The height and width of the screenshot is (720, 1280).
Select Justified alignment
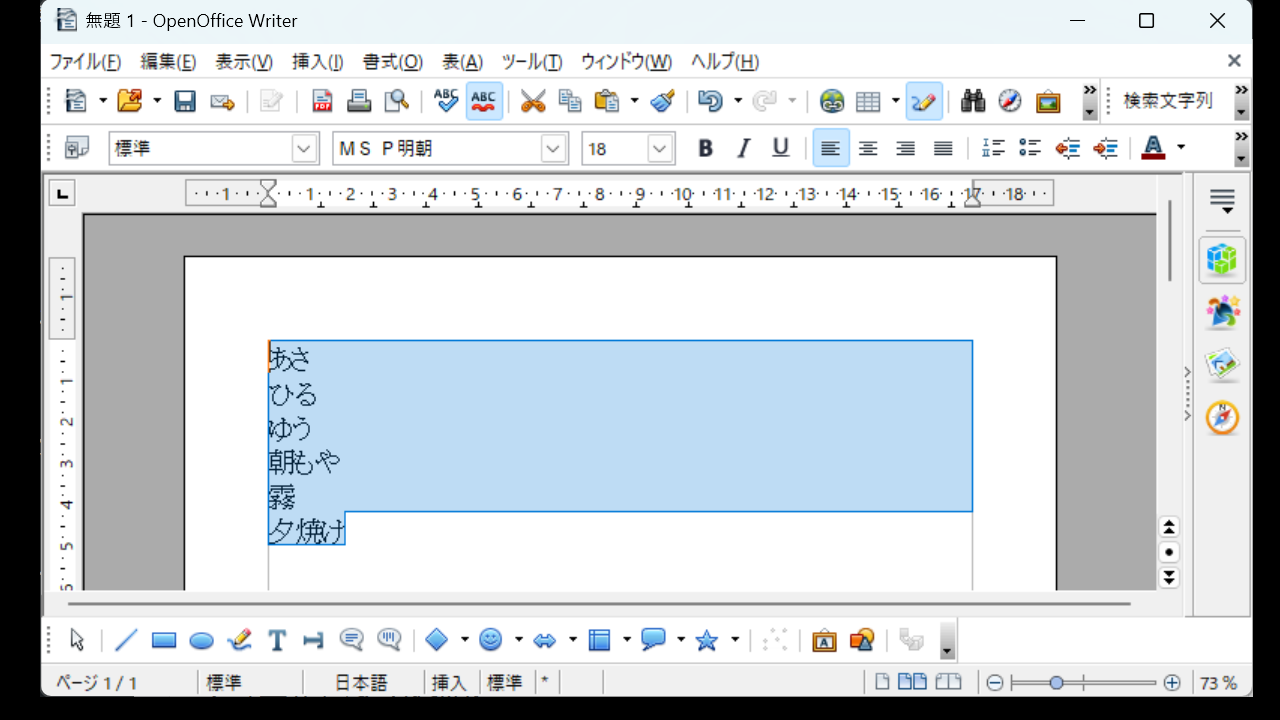tap(943, 148)
